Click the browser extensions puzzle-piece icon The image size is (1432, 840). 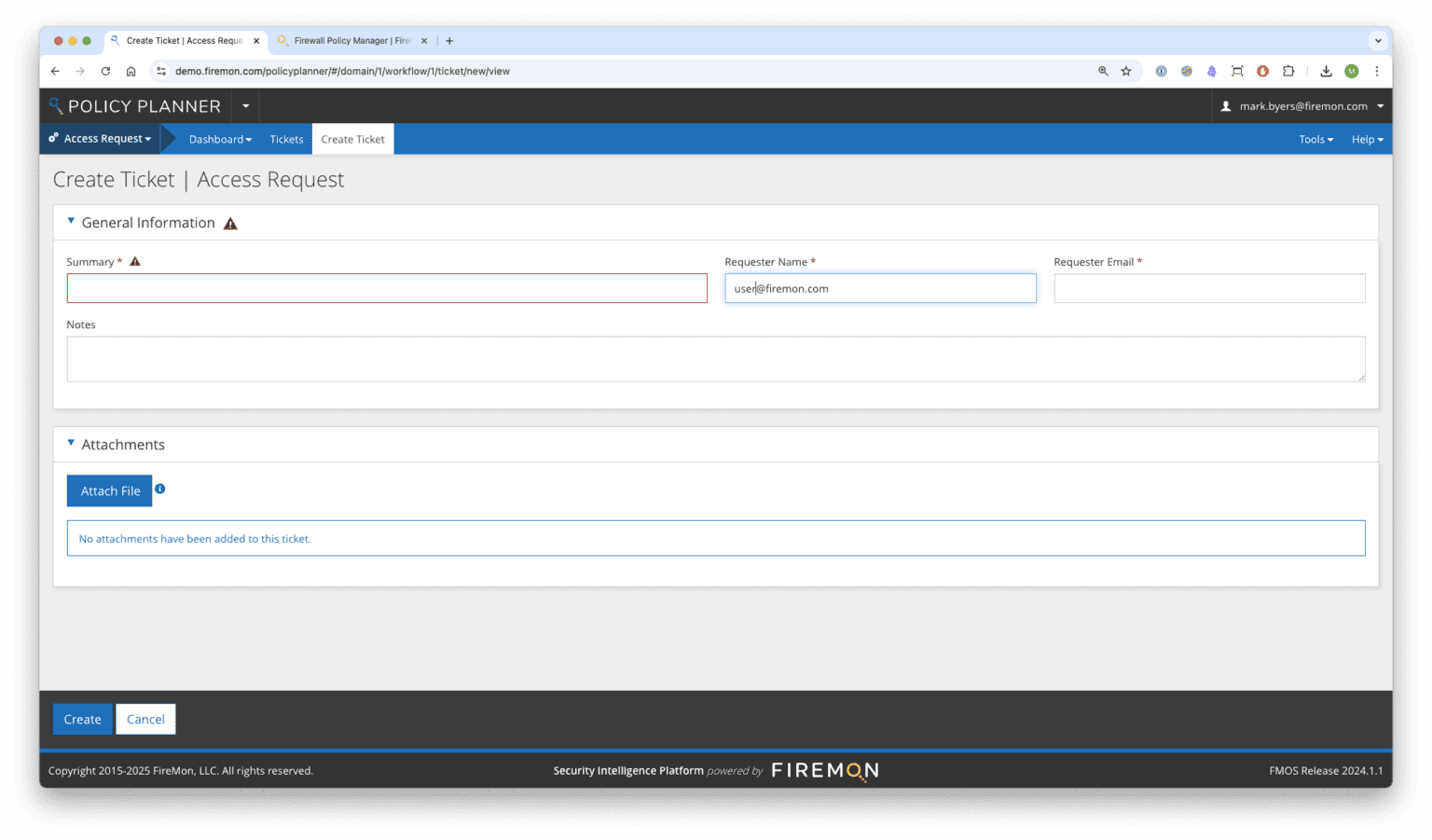(x=1288, y=71)
